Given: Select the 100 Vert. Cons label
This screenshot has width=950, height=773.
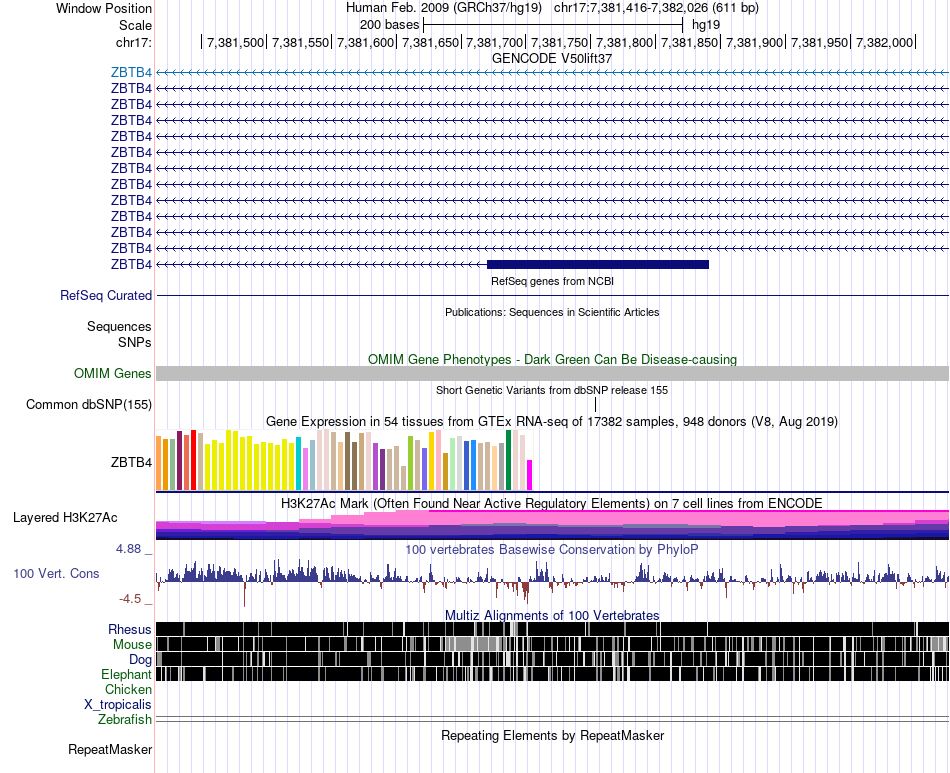Looking at the screenshot, I should click(56, 573).
